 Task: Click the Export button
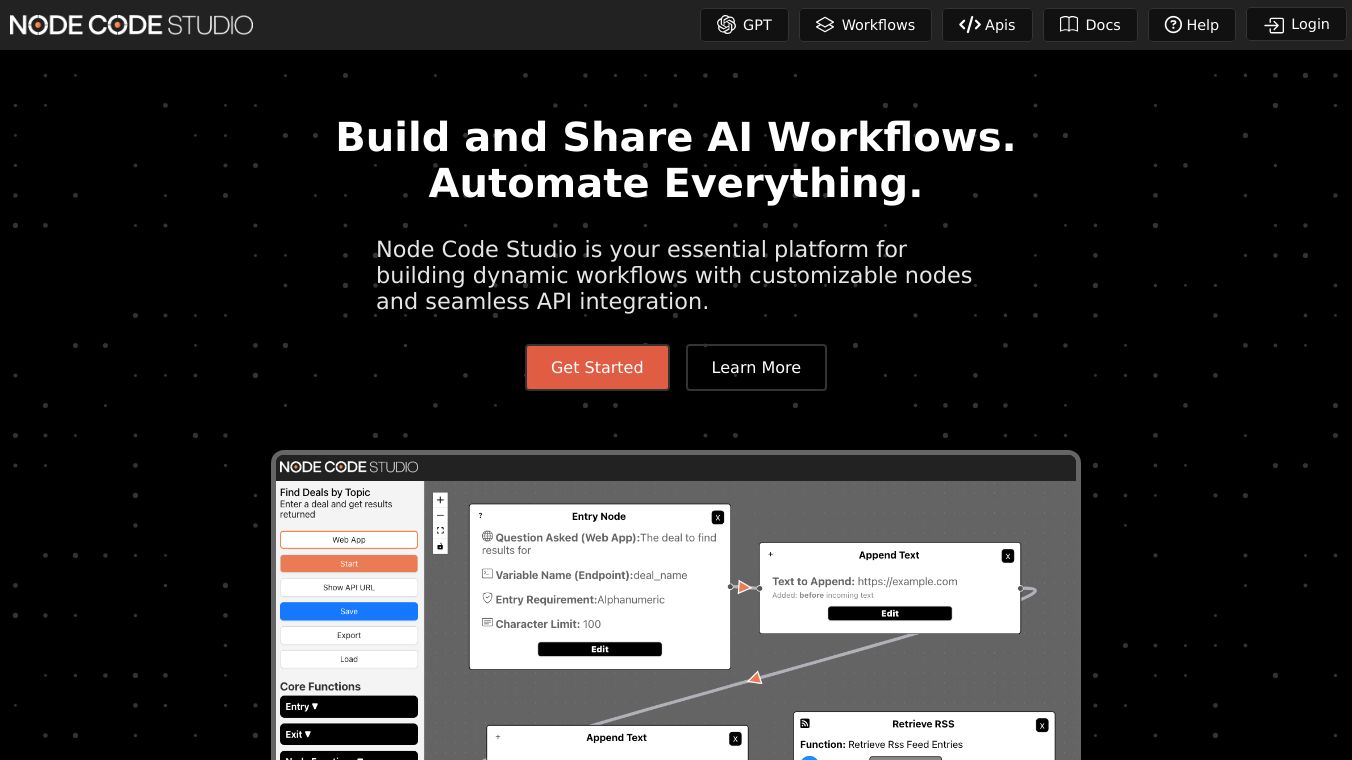pyautogui.click(x=349, y=635)
